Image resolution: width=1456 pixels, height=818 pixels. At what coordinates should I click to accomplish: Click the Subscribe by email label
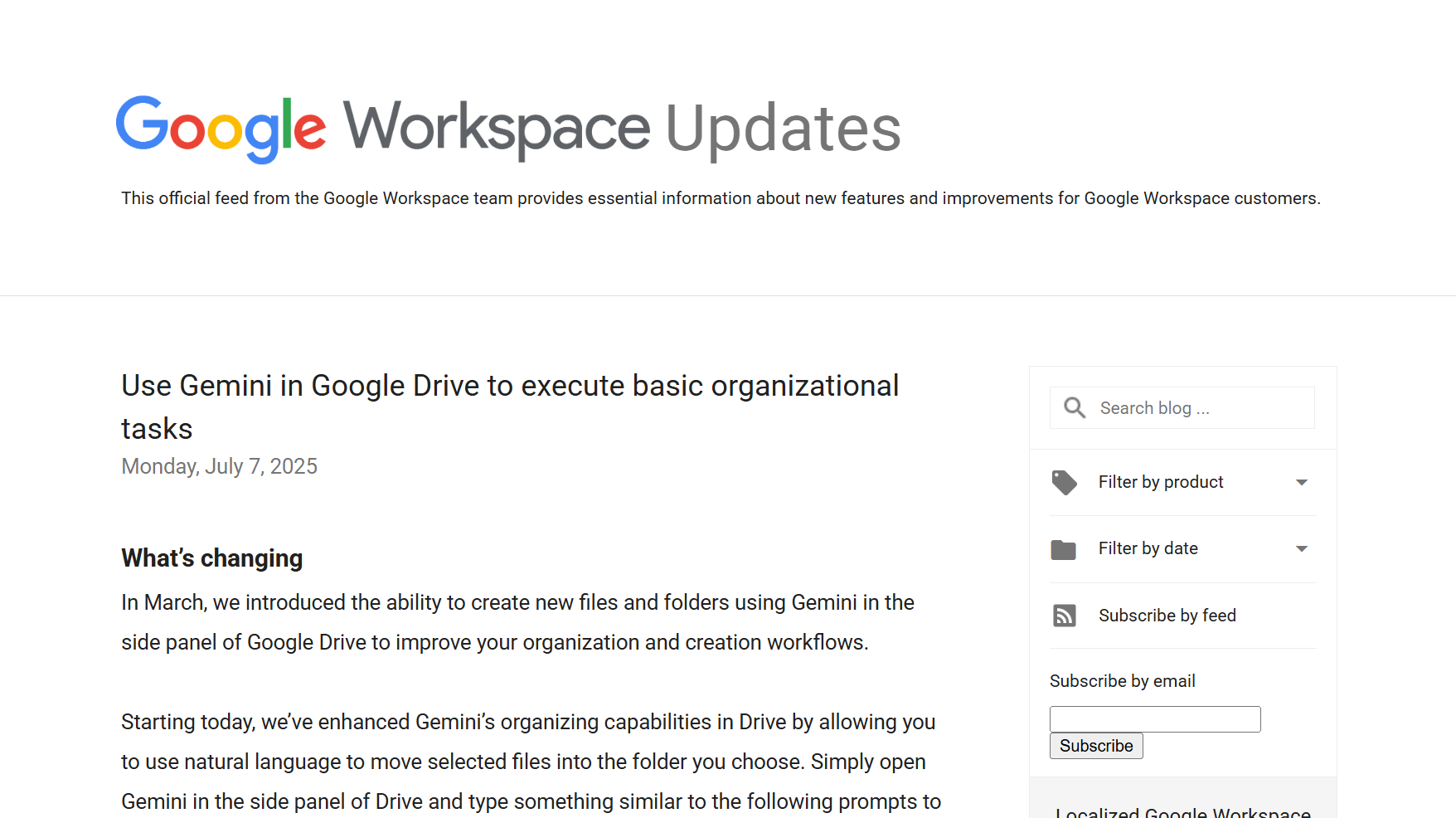click(x=1123, y=681)
